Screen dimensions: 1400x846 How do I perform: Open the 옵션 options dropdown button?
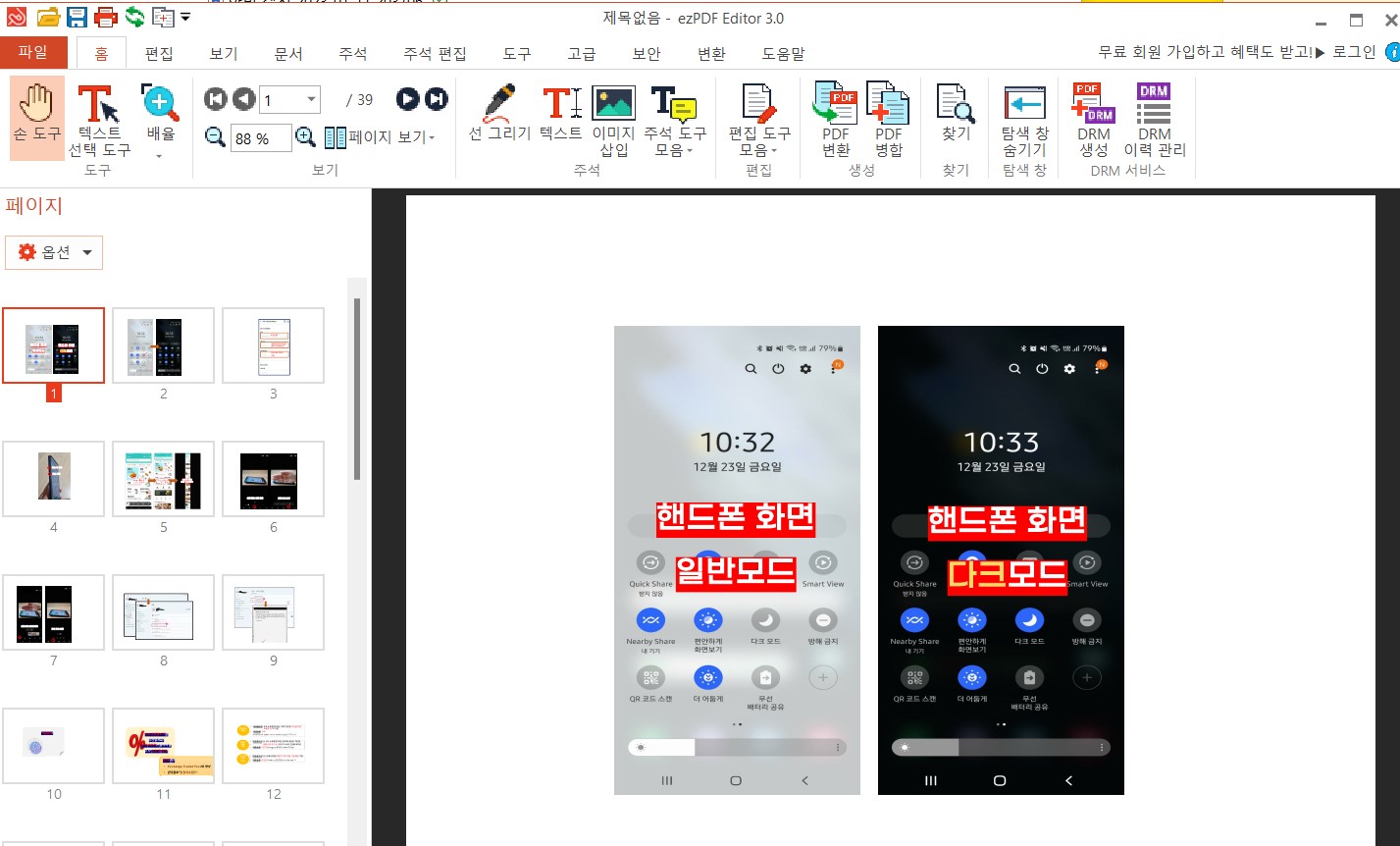click(x=54, y=252)
